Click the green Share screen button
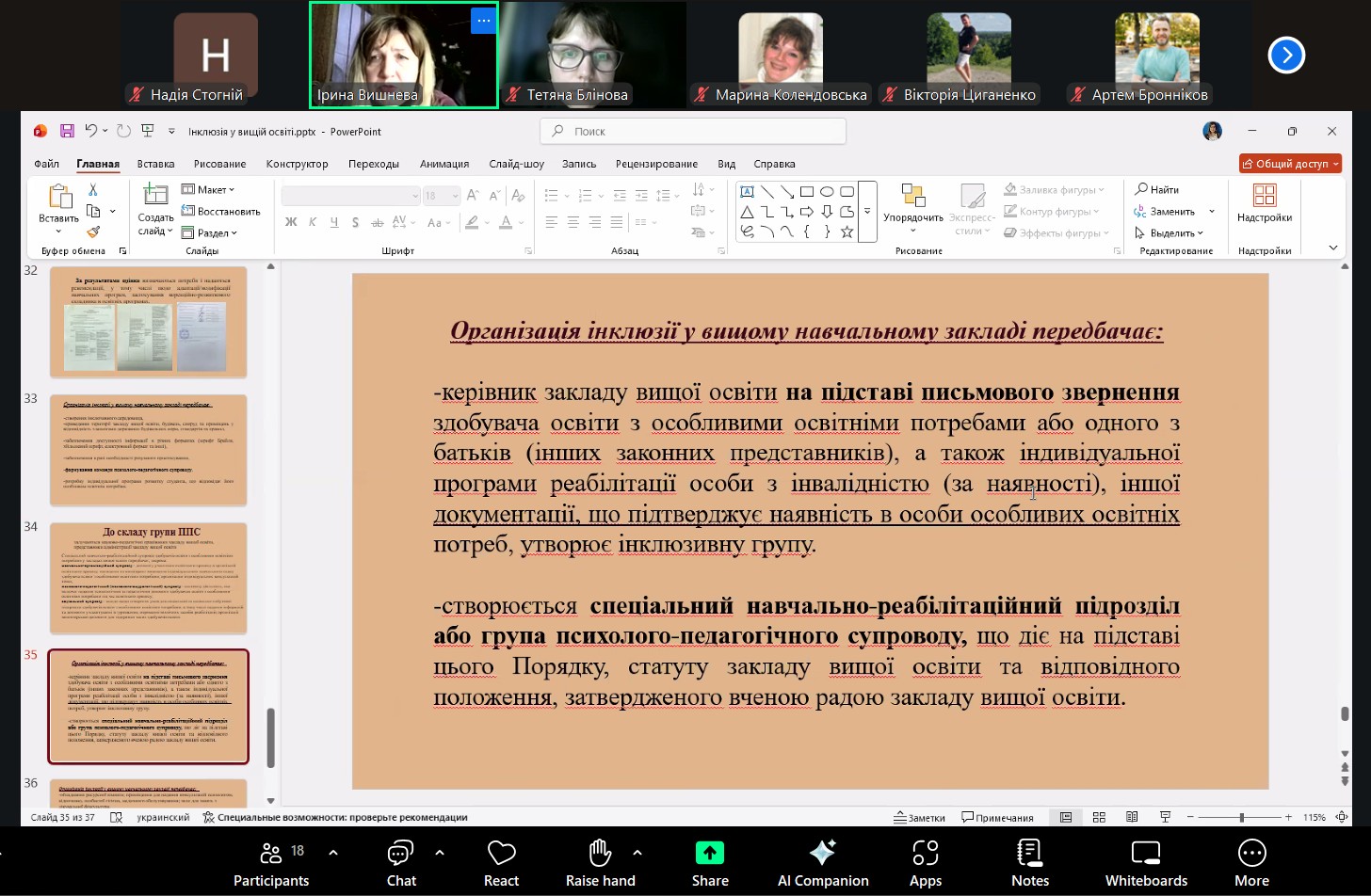Image resolution: width=1371 pixels, height=896 pixels. point(709,853)
